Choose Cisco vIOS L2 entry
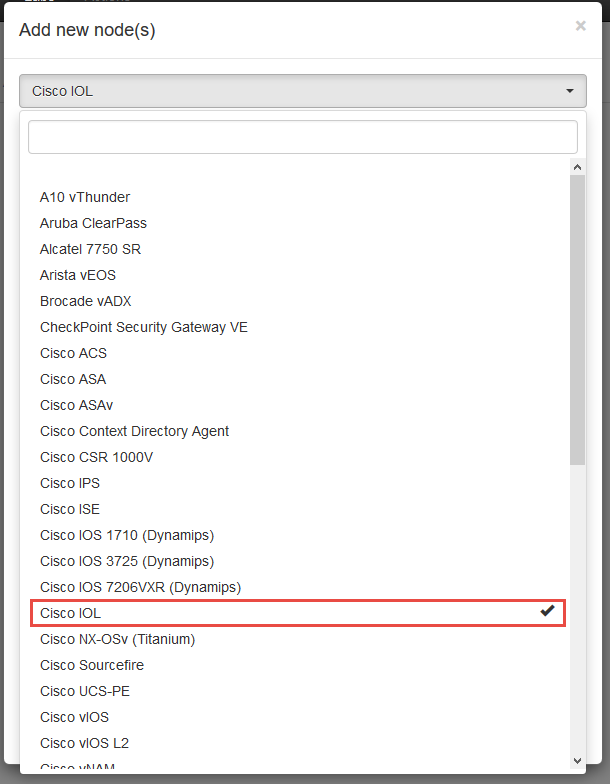Screen dimensions: 610x784 [x=298, y=743]
